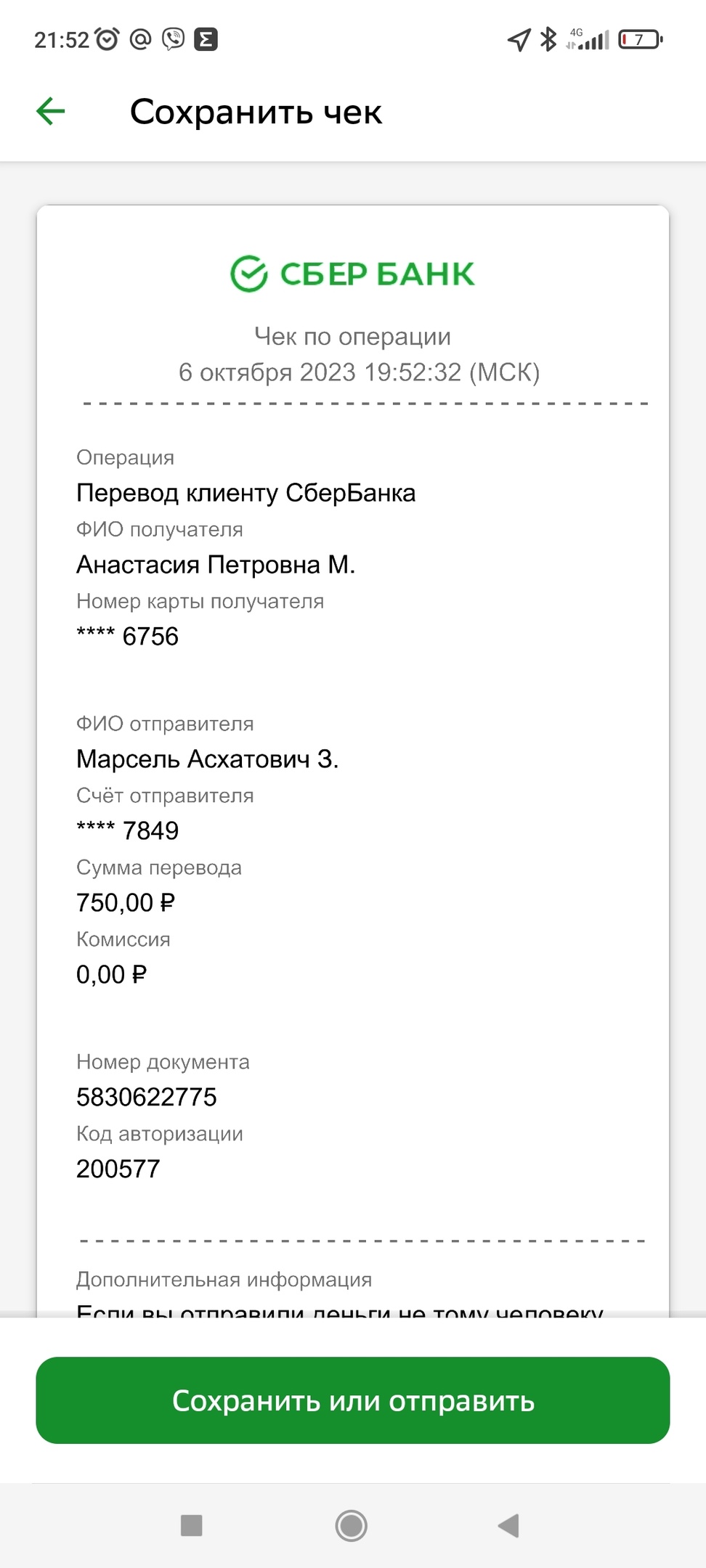The image size is (706, 1568).
Task: Tap the 4G signal strength icon
Action: tap(588, 39)
